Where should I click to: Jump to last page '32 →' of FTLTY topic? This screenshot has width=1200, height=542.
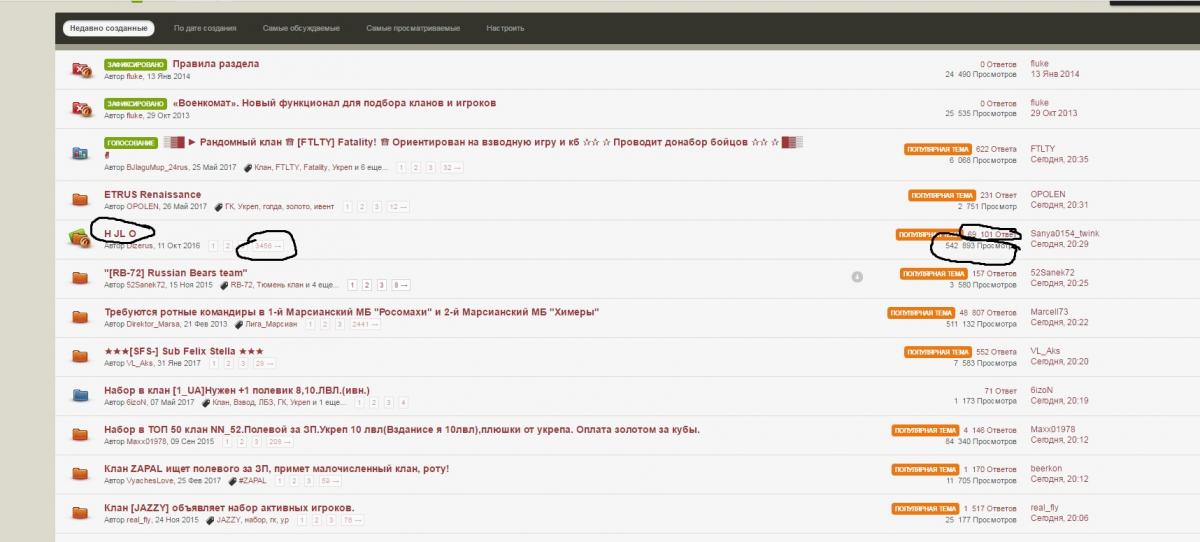[x=452, y=167]
